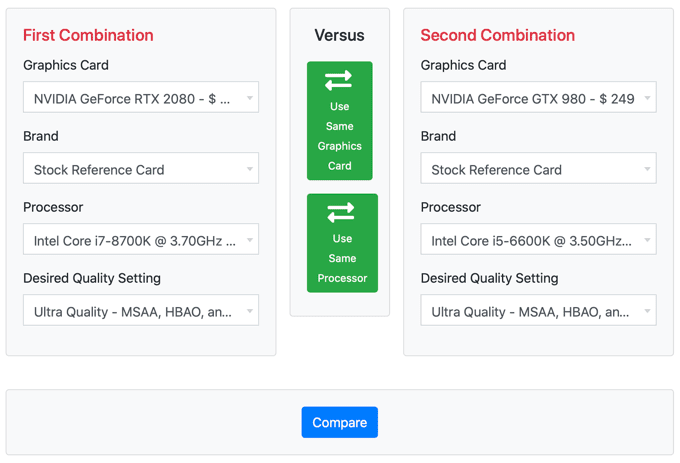Image resolution: width=680 pixels, height=463 pixels.
Task: Expand the Second Combination quality setting dropdown
Action: pyautogui.click(x=538, y=311)
